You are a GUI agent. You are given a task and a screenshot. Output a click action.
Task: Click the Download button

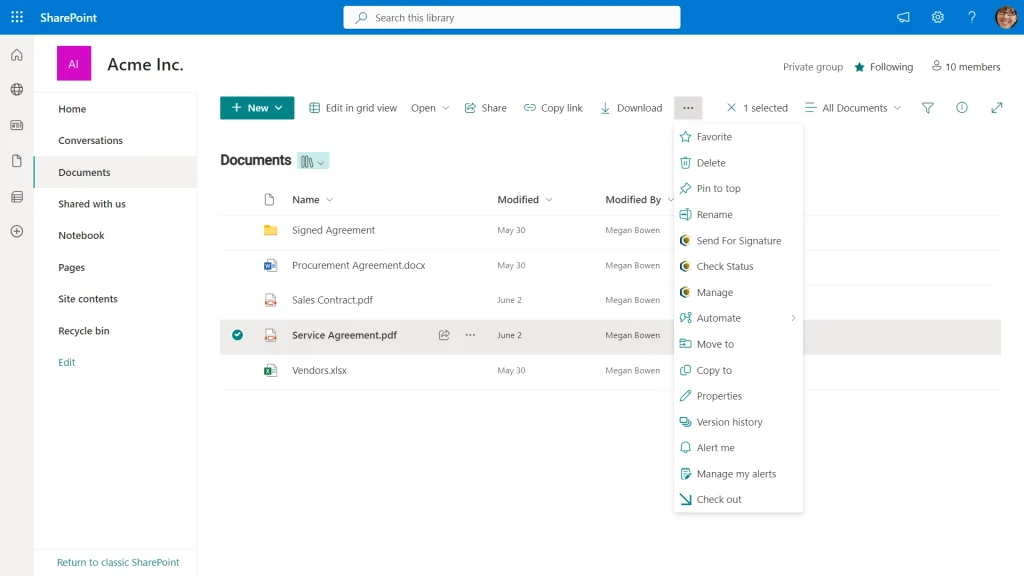632,108
